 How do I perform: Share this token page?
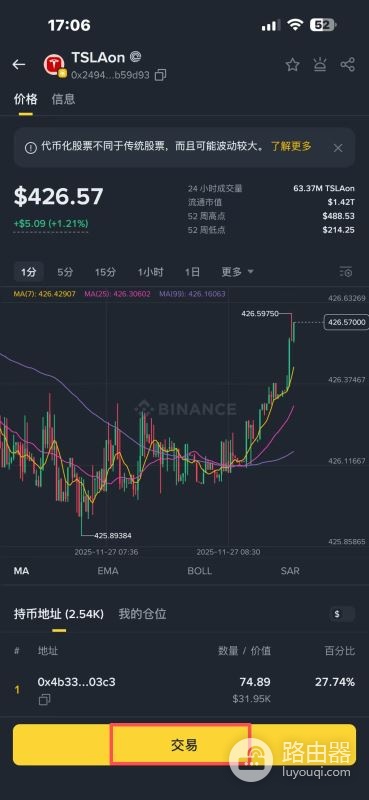pos(348,65)
